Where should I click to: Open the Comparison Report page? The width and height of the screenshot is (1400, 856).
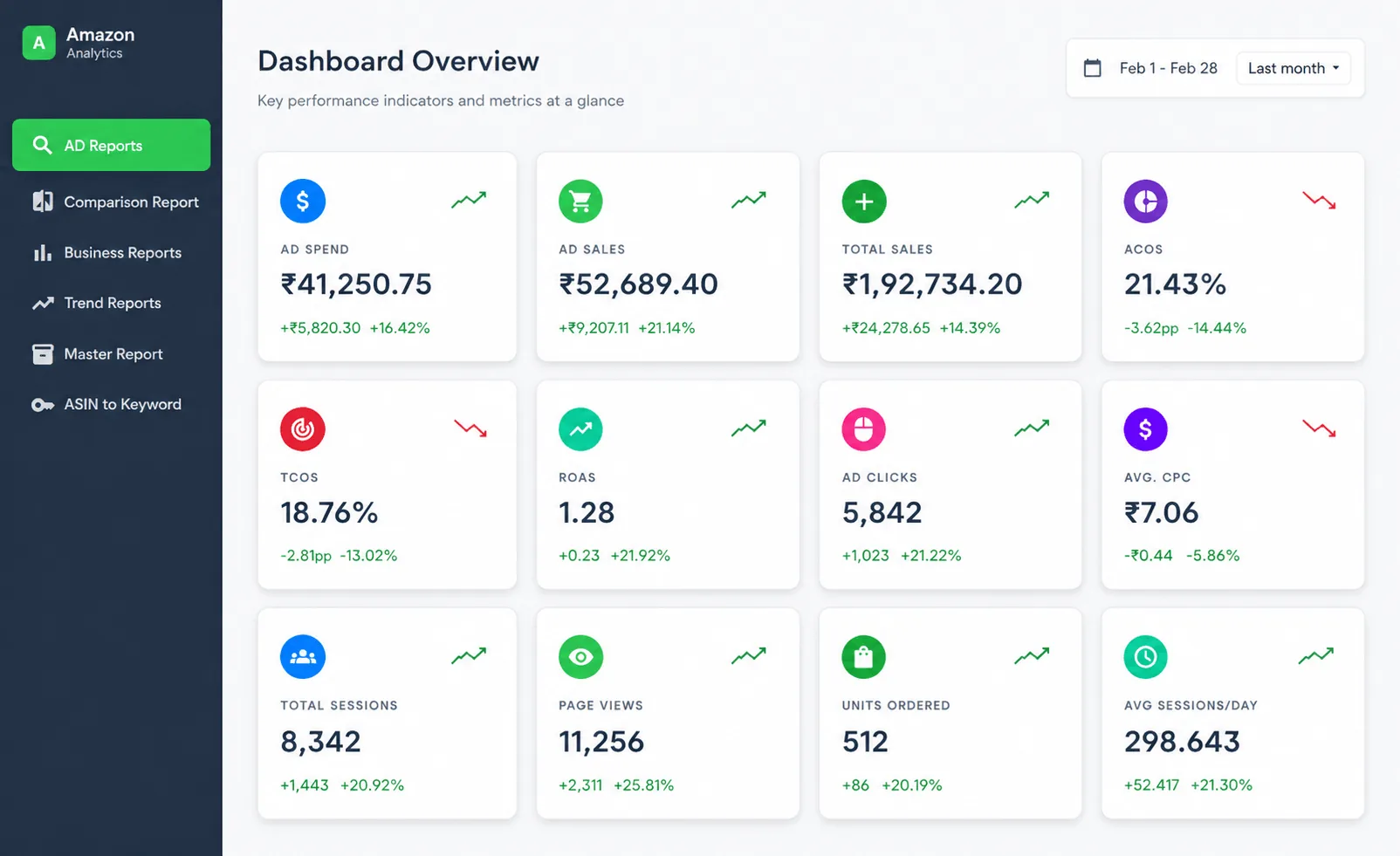point(111,202)
